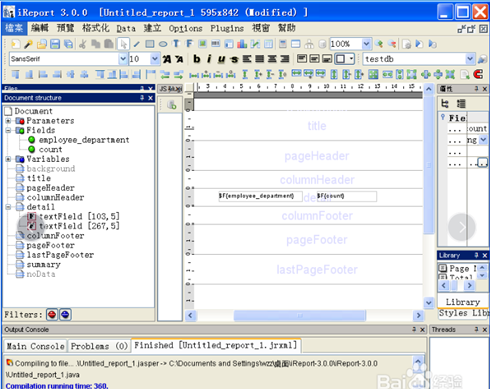This screenshot has width=490, height=389.
Task: Open the SansSerif font dropdown
Action: point(123,59)
